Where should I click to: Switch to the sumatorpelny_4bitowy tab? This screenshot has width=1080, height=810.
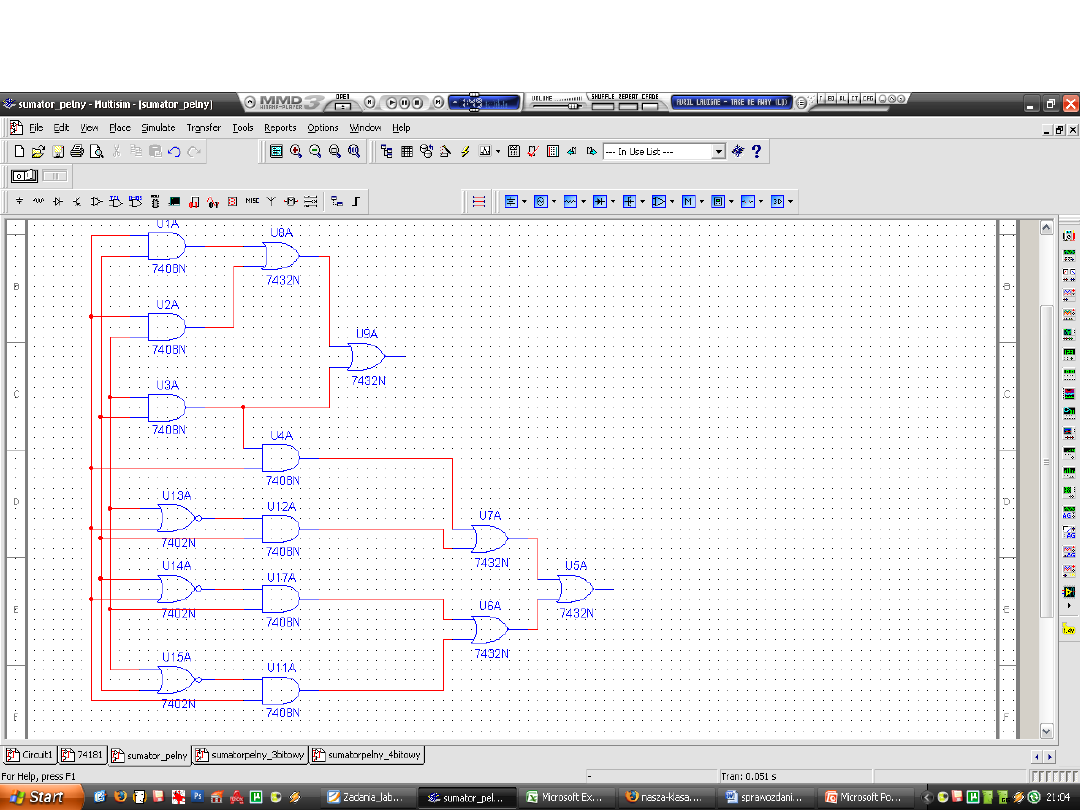tap(368, 755)
